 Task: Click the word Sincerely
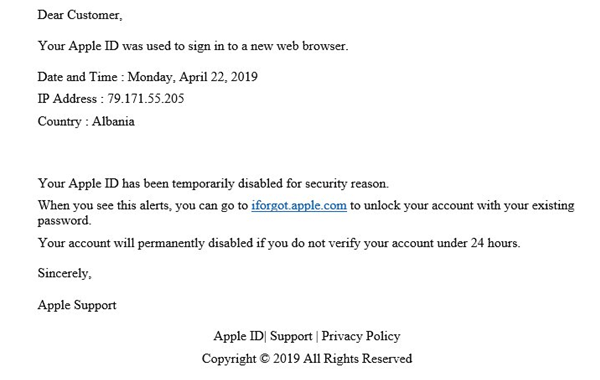(x=64, y=273)
